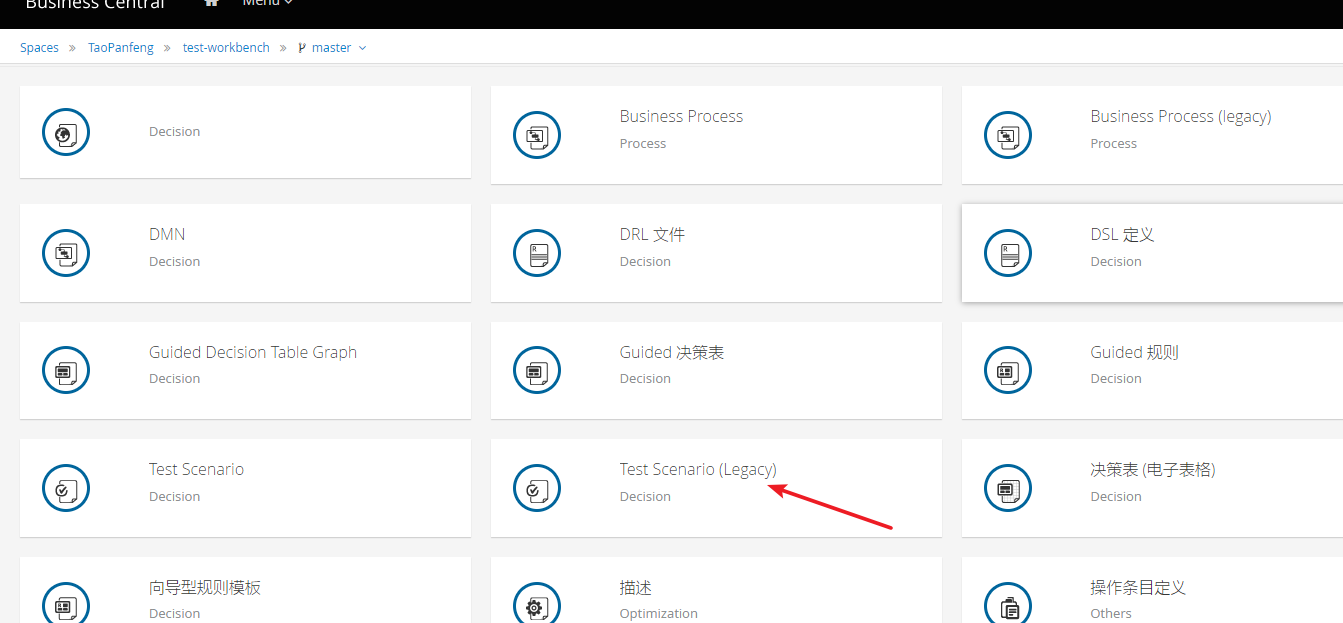Image resolution: width=1343 pixels, height=623 pixels.
Task: Go to the Spaces breadcrumb link
Action: pyautogui.click(x=40, y=48)
